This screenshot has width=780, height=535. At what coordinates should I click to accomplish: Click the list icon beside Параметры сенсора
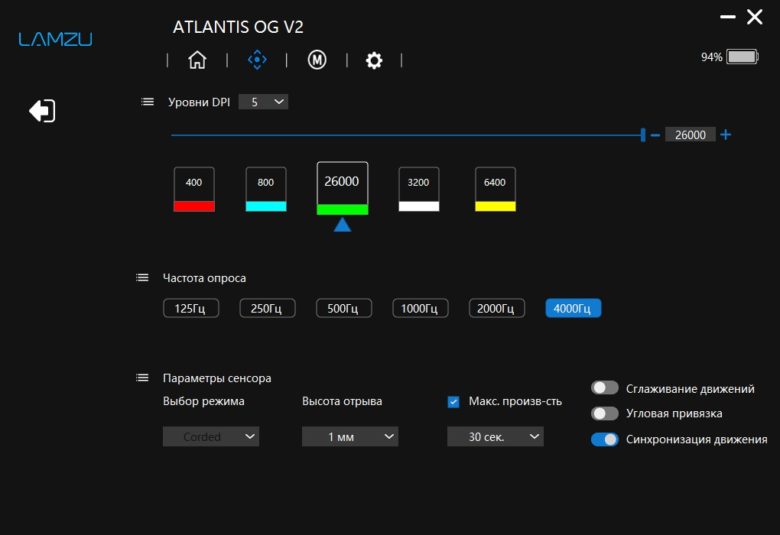pos(142,378)
